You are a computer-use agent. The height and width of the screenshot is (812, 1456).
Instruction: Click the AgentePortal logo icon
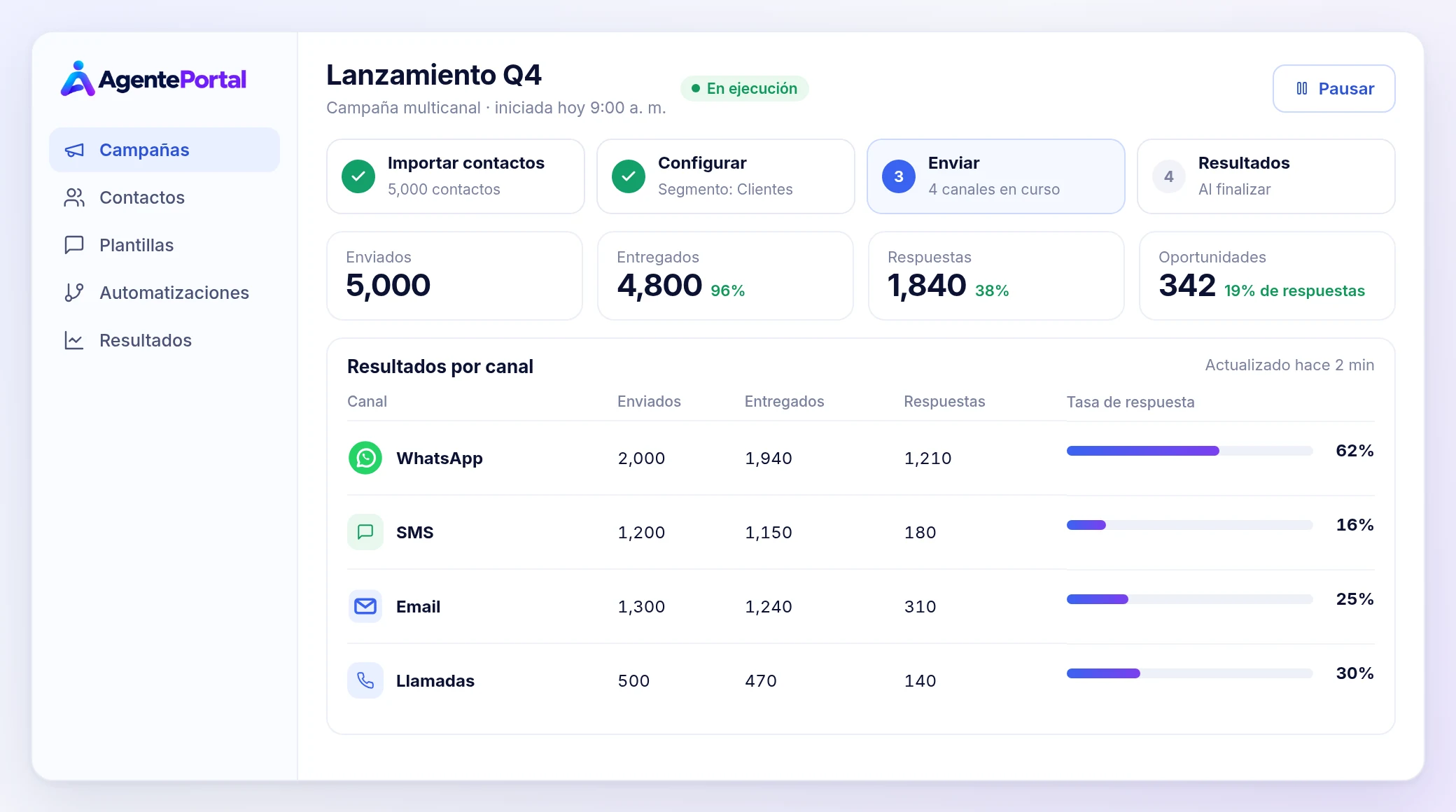pos(78,79)
